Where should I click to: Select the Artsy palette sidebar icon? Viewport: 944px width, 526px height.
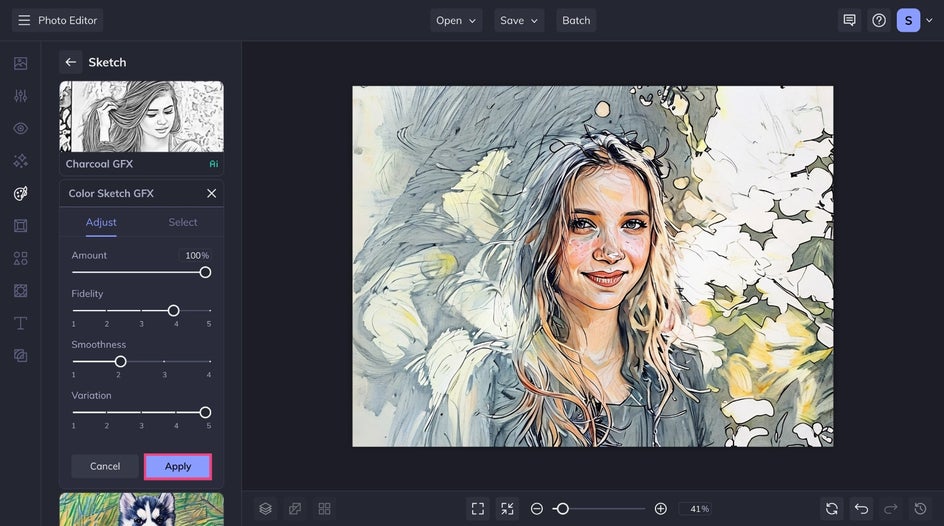tap(20, 193)
